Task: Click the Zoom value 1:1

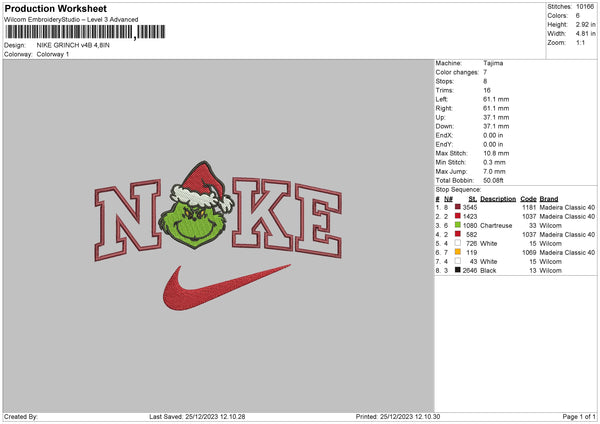Action: (580, 43)
